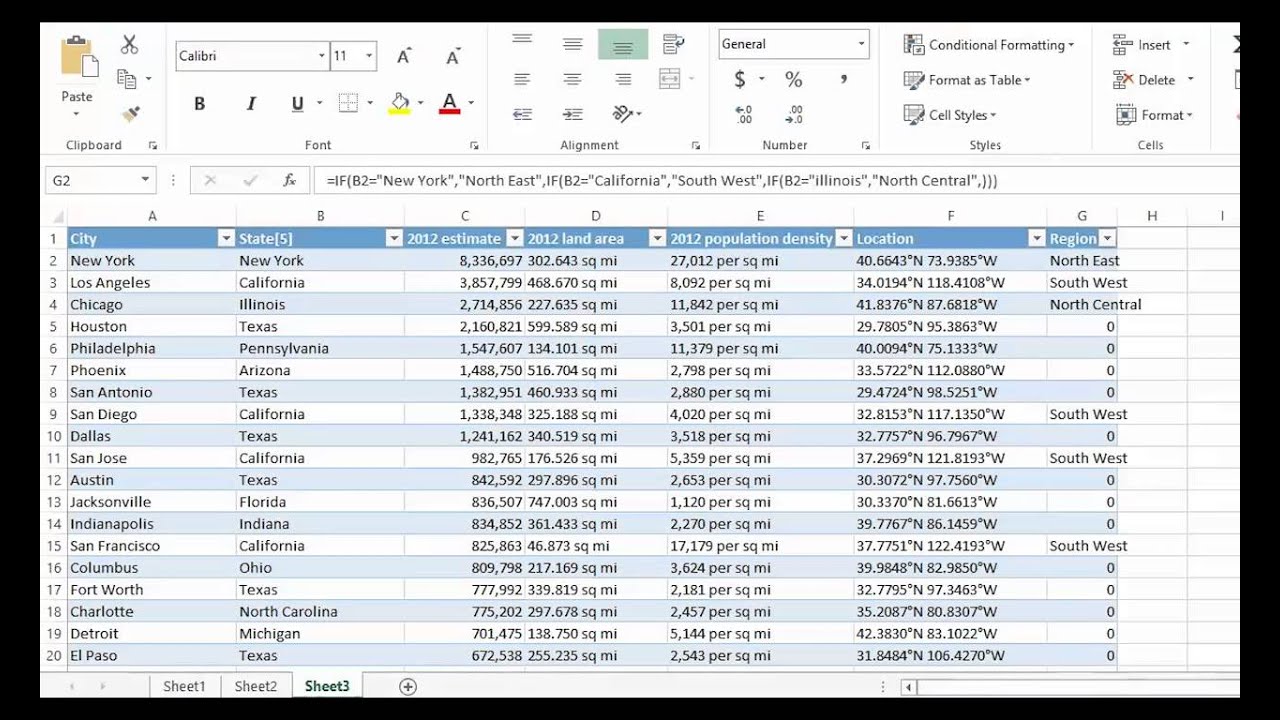Apply Accounting dollar number format
This screenshot has height=720, width=1280.
point(740,79)
